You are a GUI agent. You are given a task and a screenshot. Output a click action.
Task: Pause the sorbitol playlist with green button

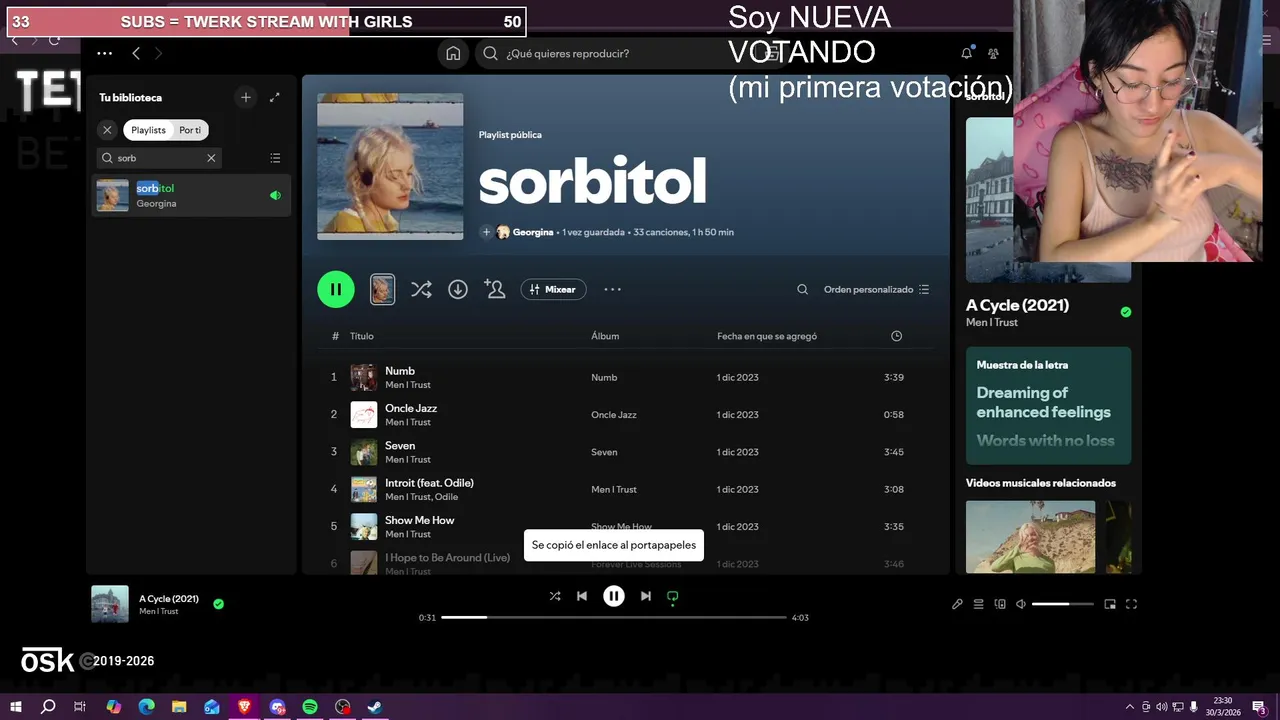(336, 289)
